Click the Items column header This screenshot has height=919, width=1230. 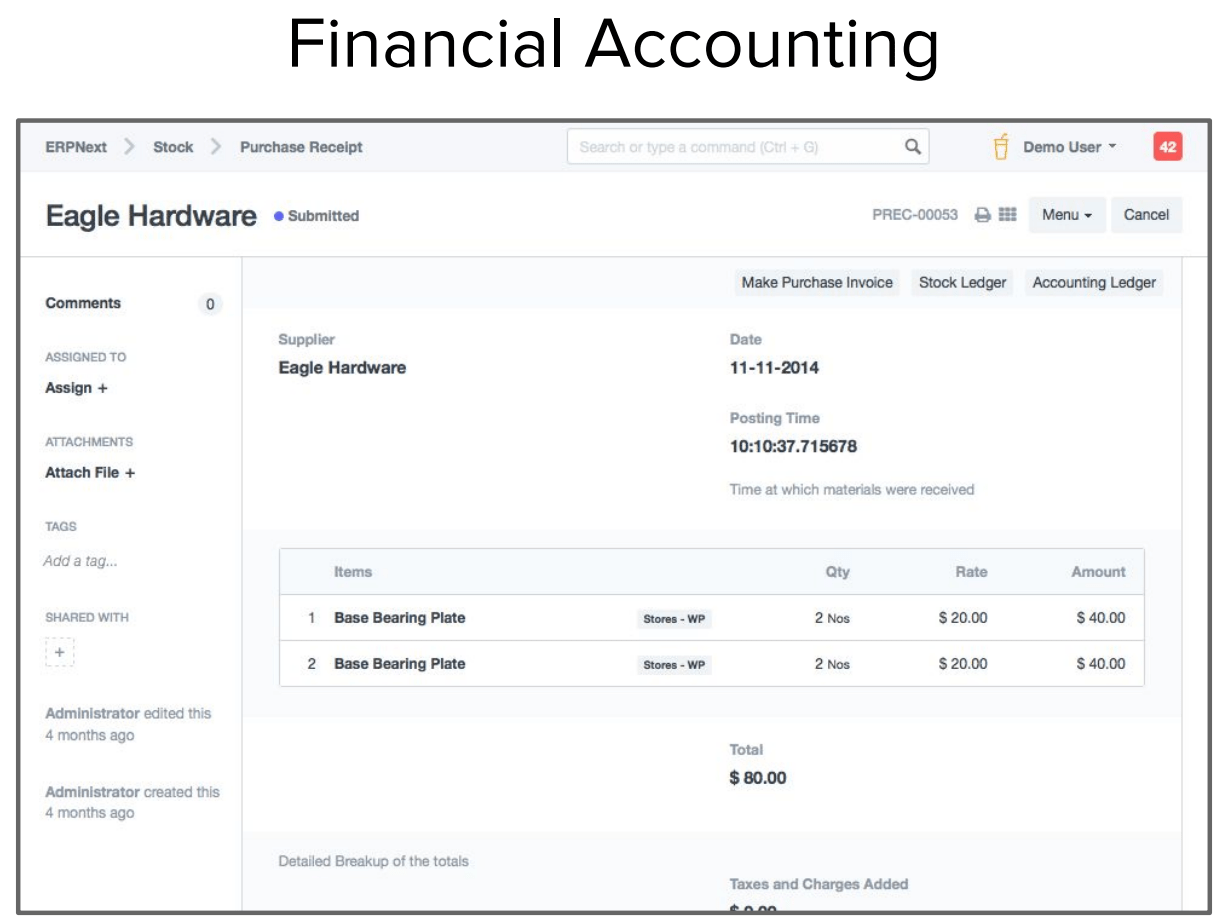coord(353,572)
